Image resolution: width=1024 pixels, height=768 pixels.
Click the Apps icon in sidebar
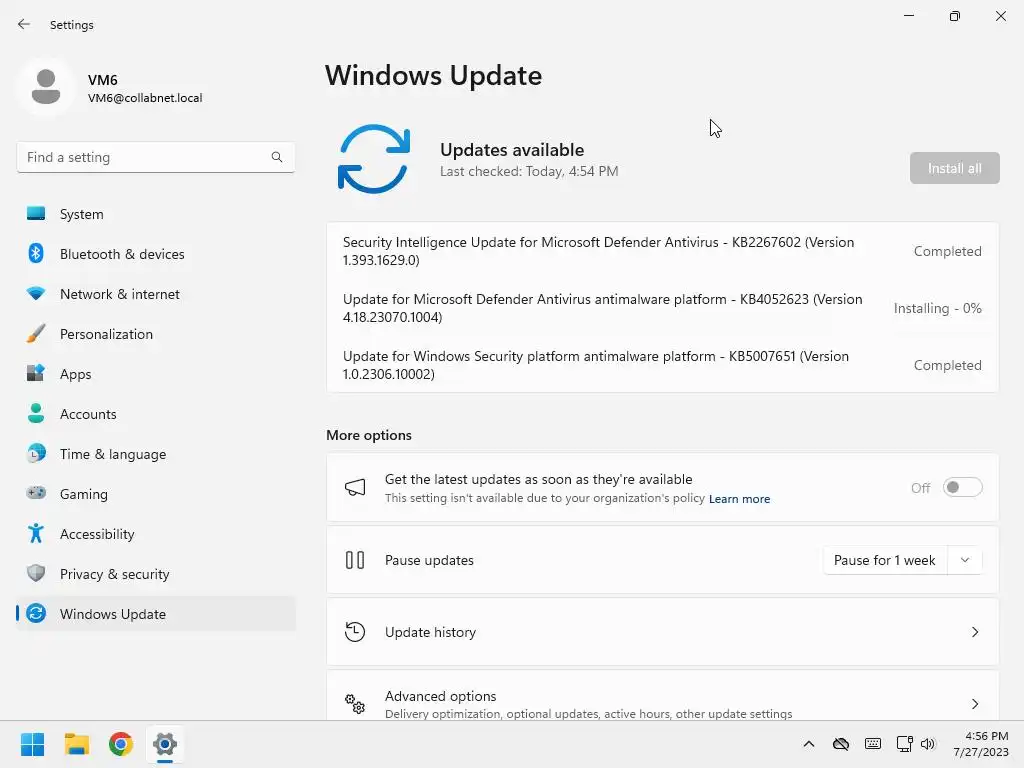tap(36, 374)
